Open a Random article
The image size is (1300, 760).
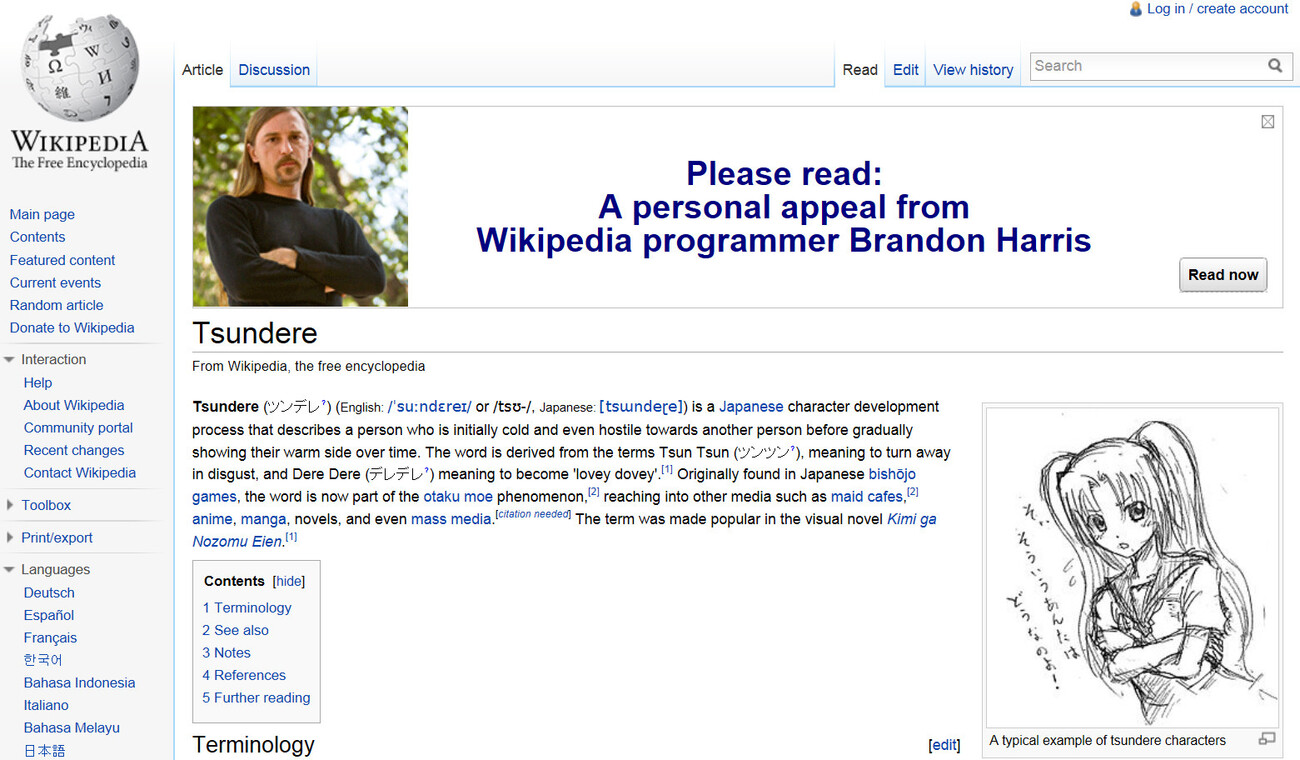[56, 305]
